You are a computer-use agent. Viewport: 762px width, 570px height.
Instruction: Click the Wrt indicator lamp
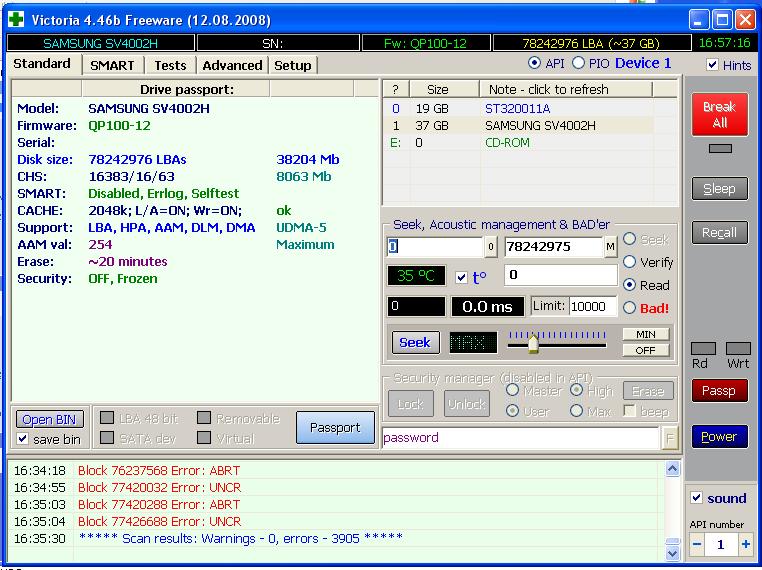pyautogui.click(x=738, y=348)
